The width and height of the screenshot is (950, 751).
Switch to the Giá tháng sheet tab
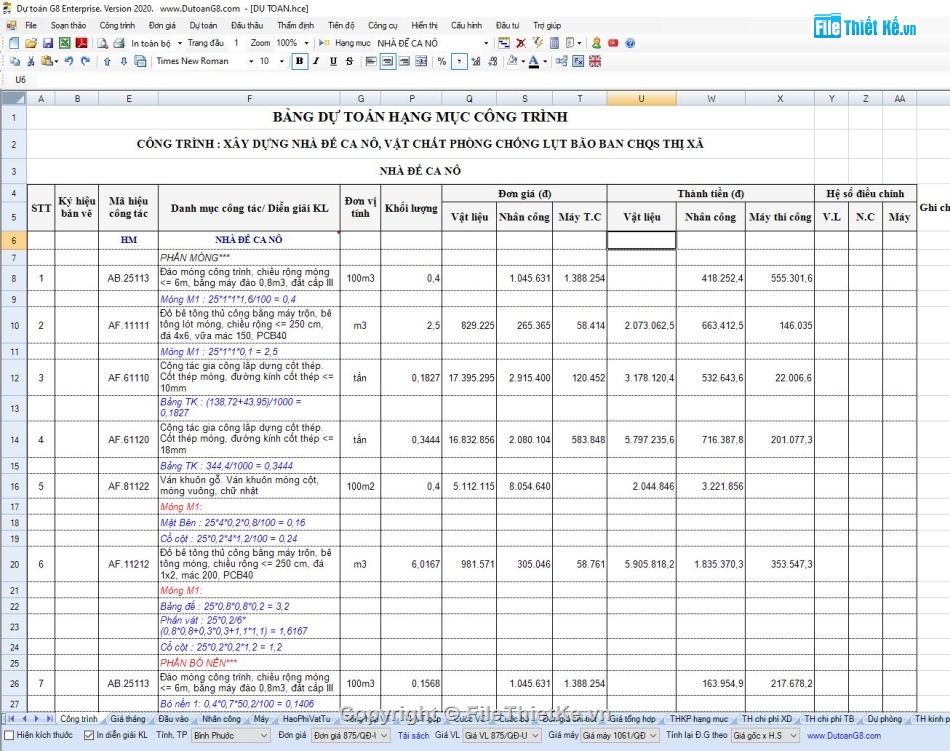point(128,719)
